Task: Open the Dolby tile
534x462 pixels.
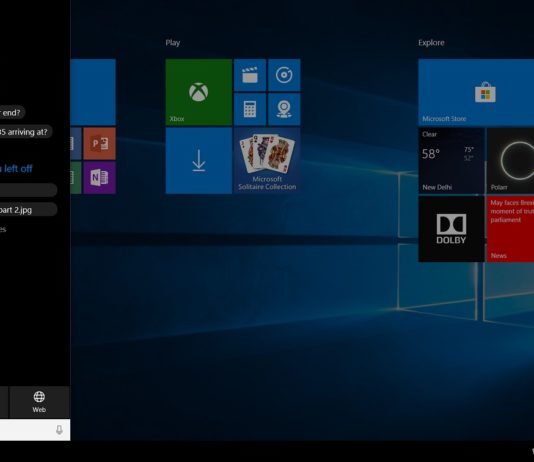Action: click(451, 229)
